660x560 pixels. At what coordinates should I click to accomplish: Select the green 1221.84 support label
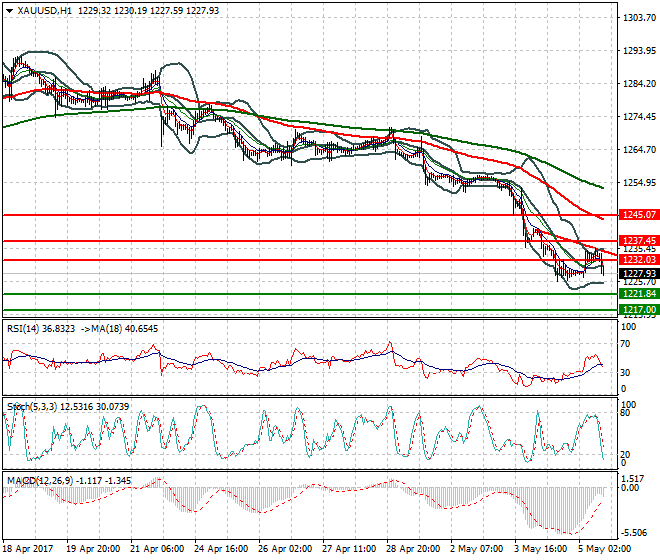tap(638, 294)
